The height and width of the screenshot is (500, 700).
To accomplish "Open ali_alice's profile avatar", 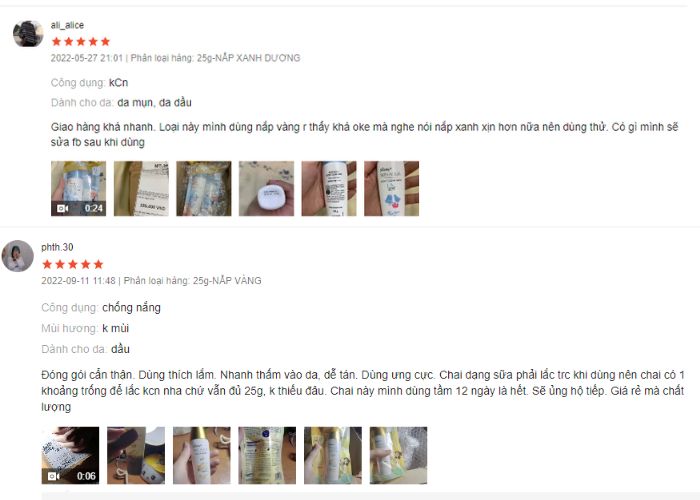I will click(28, 33).
